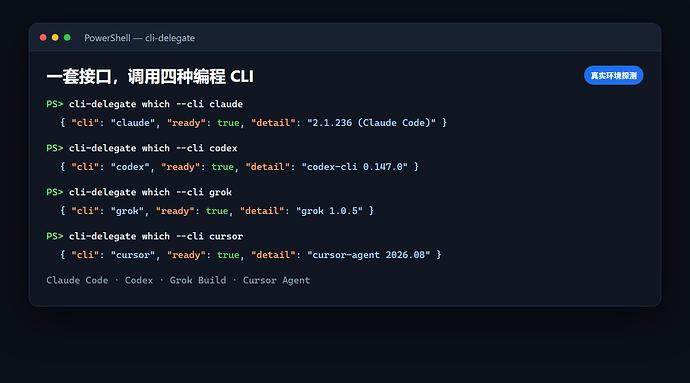The height and width of the screenshot is (383, 690).
Task: Click the JSON output with grok 1.0.5
Action: (217, 211)
